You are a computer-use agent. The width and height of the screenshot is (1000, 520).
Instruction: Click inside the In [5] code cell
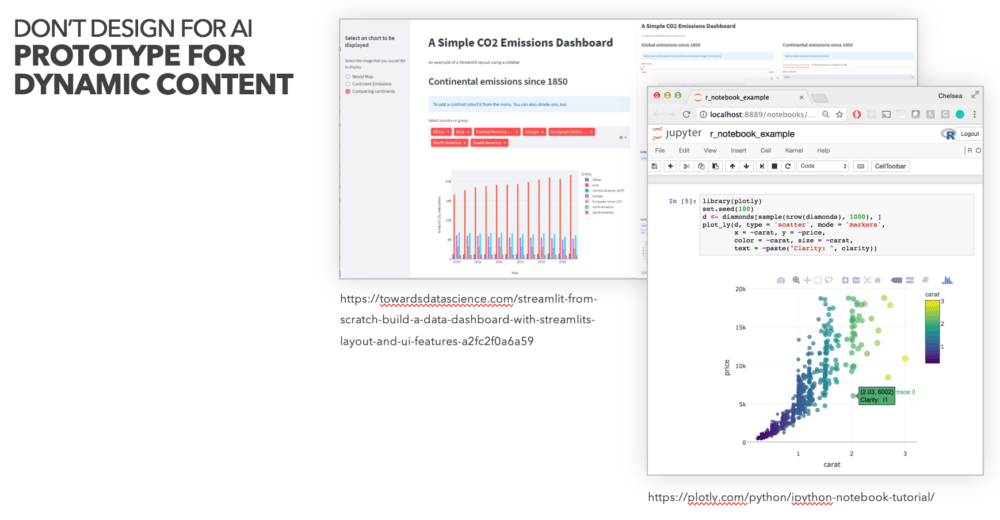tap(836, 225)
